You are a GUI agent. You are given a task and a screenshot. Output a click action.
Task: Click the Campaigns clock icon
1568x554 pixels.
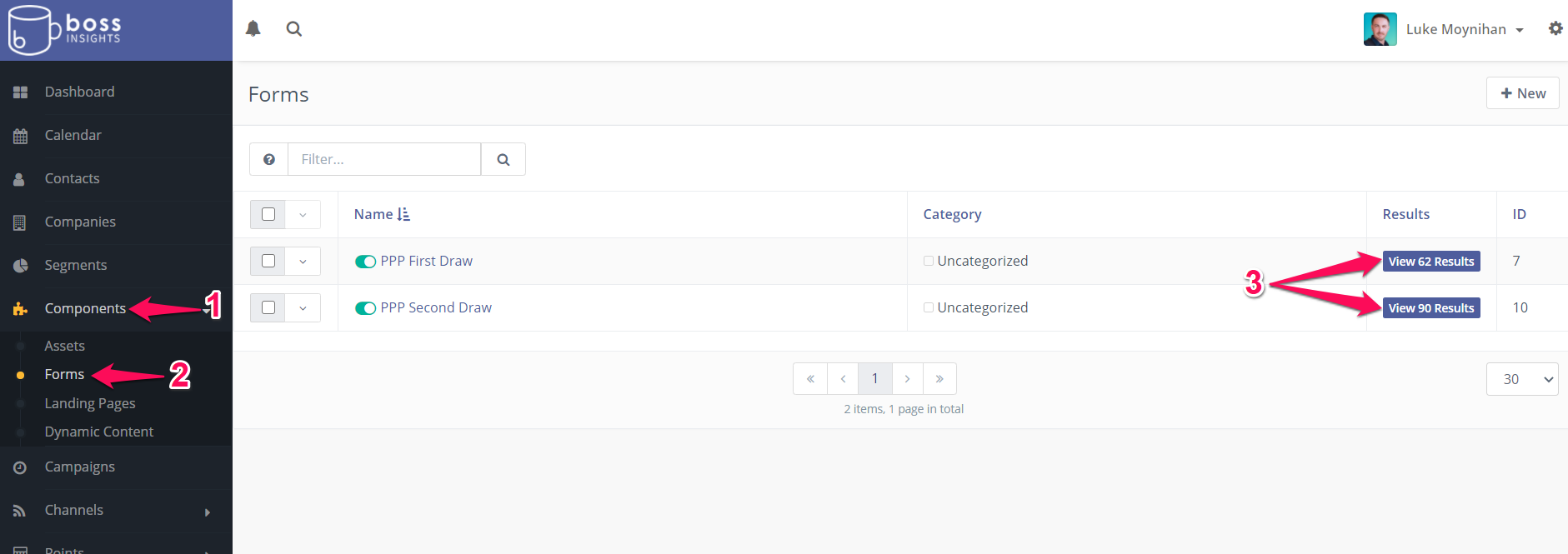tap(20, 467)
